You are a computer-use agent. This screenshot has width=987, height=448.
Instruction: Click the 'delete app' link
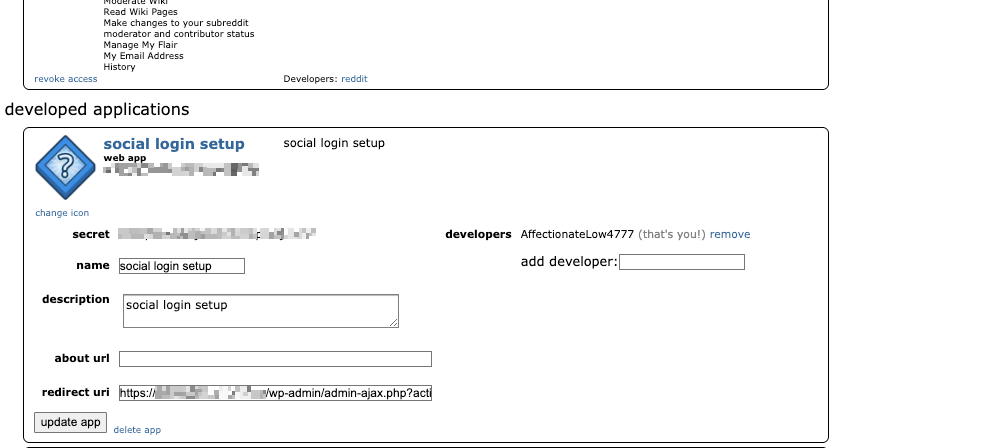tap(137, 430)
